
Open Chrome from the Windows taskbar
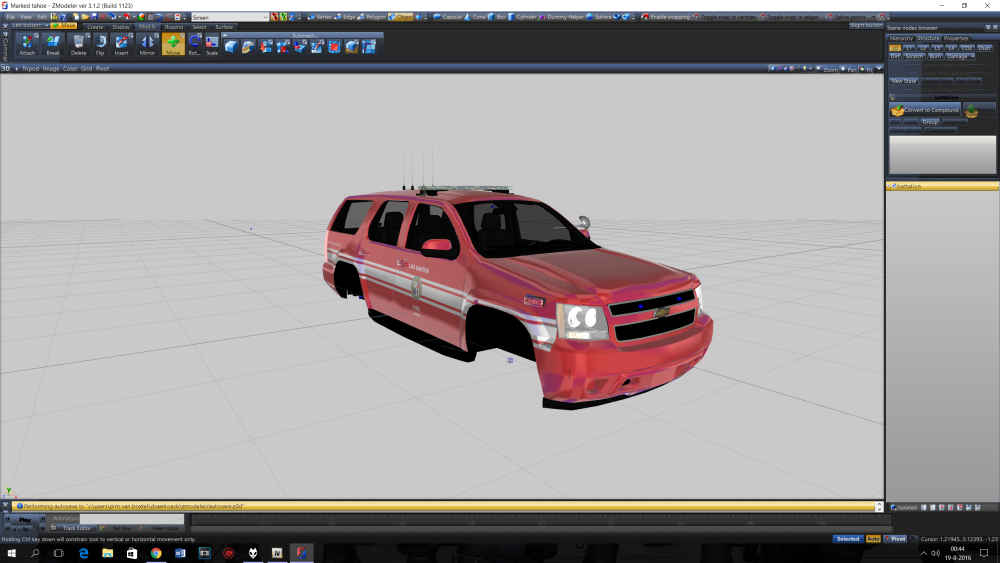pos(157,553)
